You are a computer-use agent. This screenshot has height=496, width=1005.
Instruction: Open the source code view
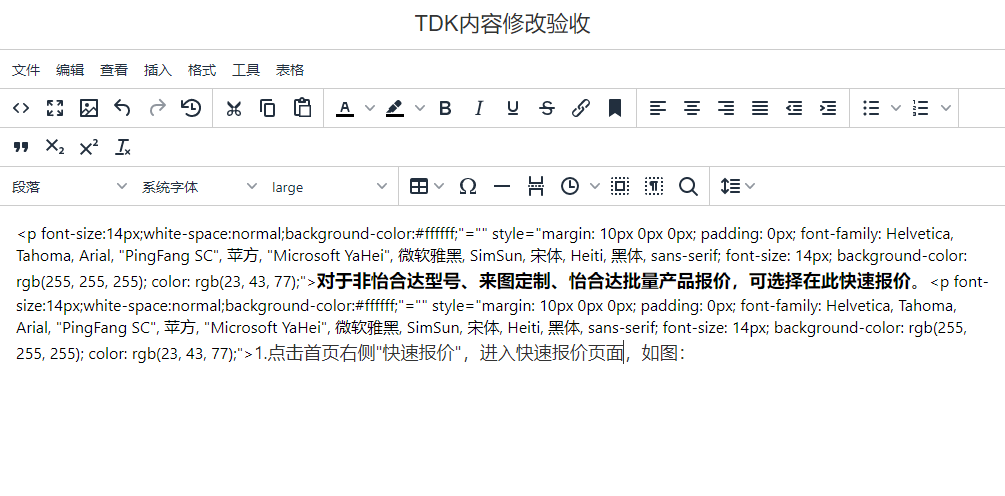21,108
